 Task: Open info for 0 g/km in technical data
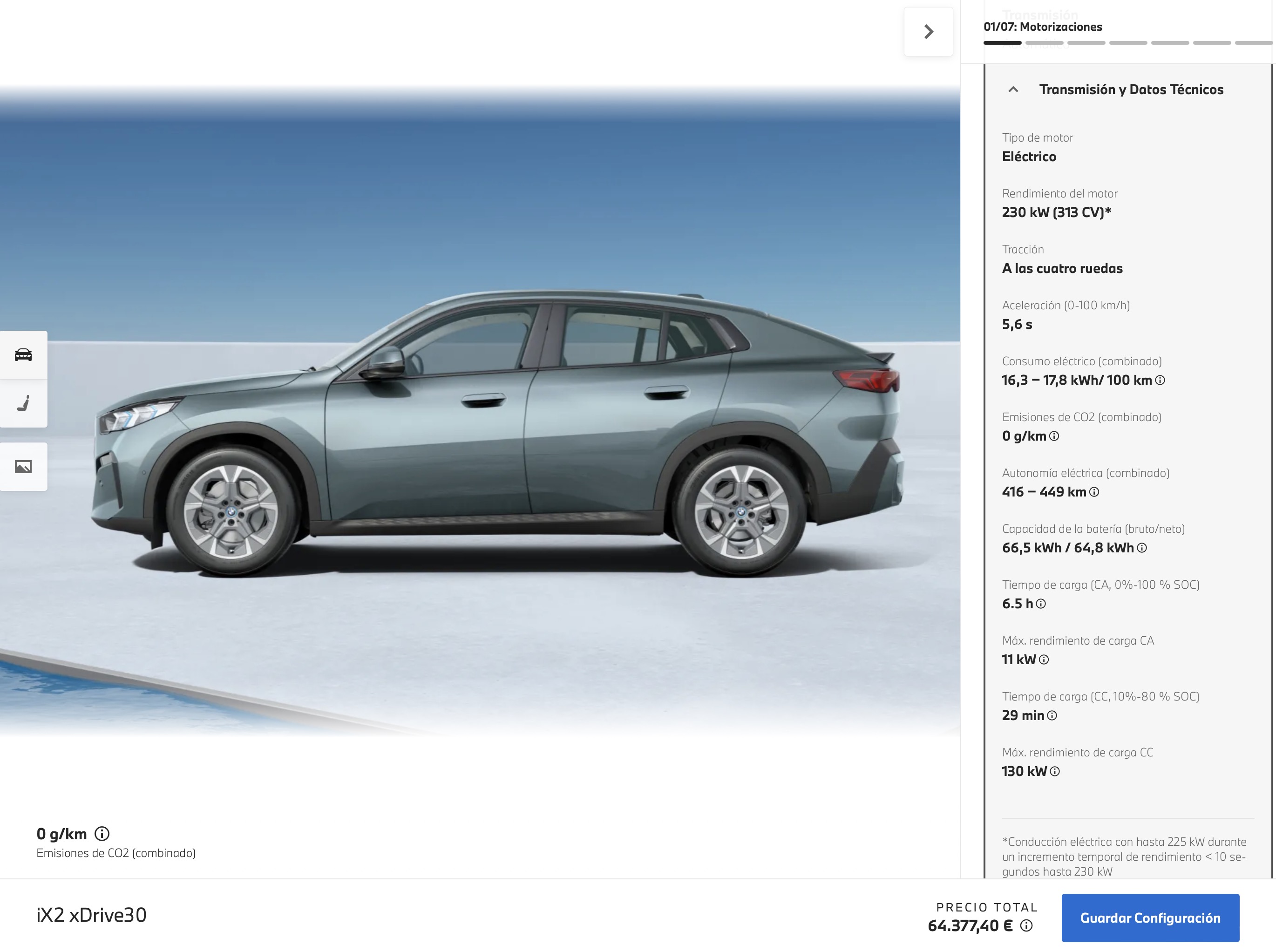(1054, 436)
